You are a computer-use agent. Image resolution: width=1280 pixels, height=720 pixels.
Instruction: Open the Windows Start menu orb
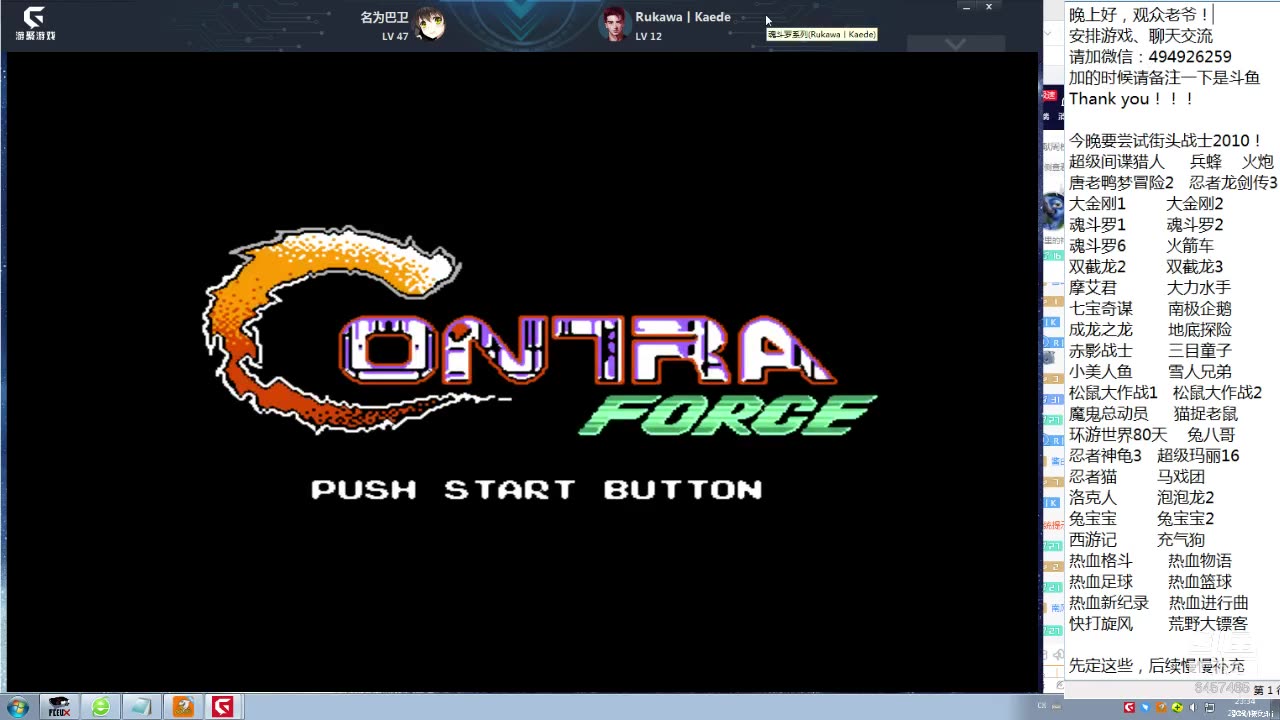point(17,707)
